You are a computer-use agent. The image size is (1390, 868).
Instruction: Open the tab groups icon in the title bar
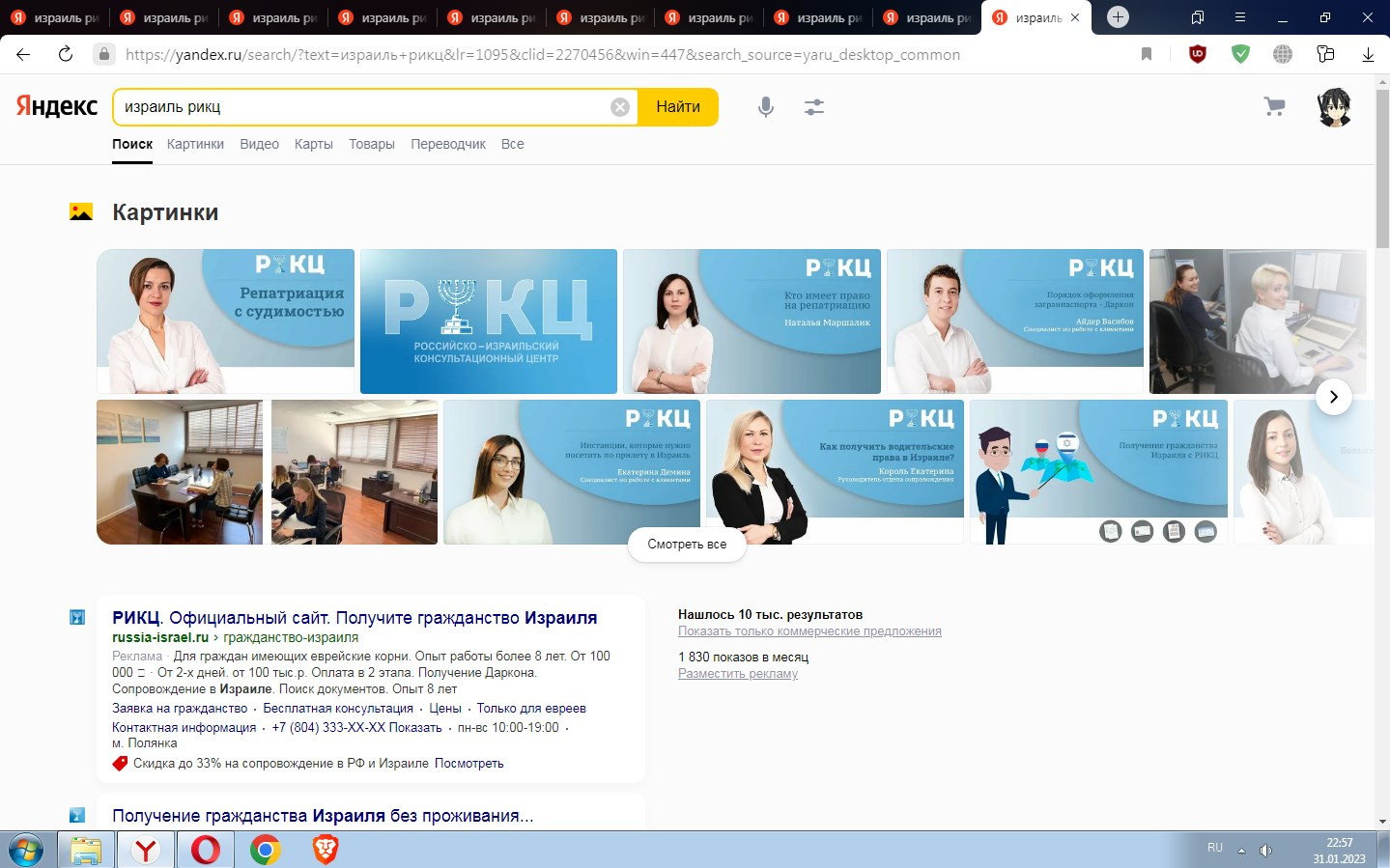point(1198,17)
